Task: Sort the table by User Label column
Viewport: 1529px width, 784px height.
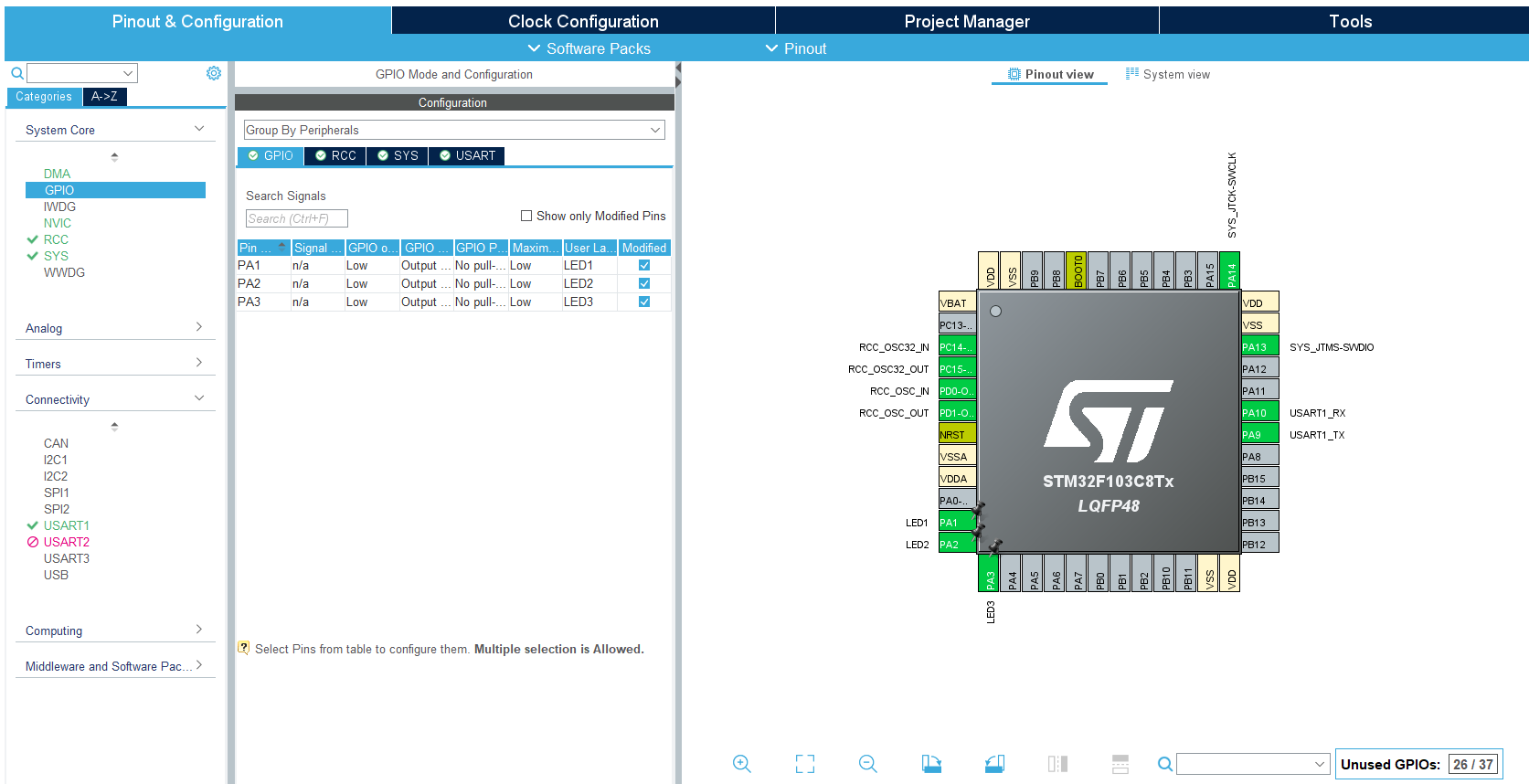Action: tap(589, 248)
